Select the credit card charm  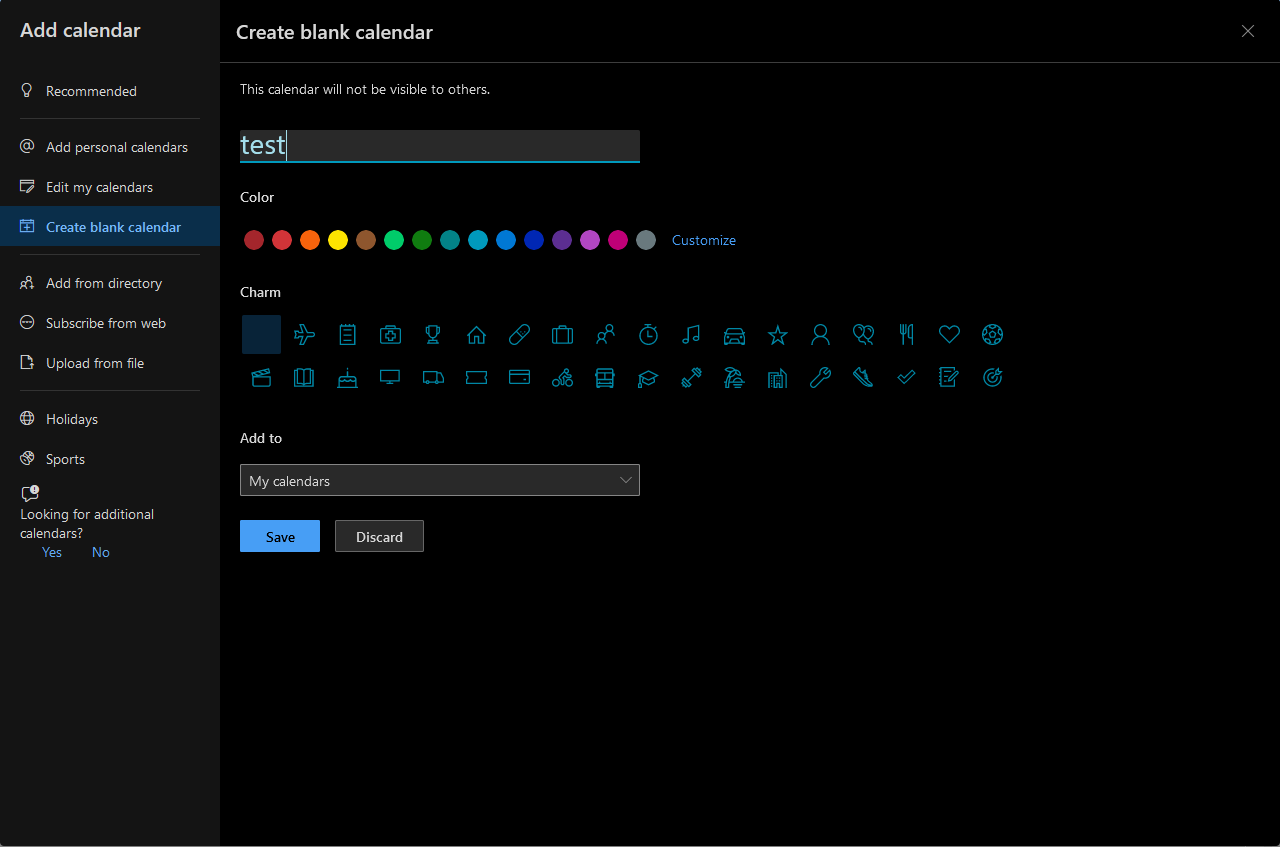pyautogui.click(x=519, y=378)
